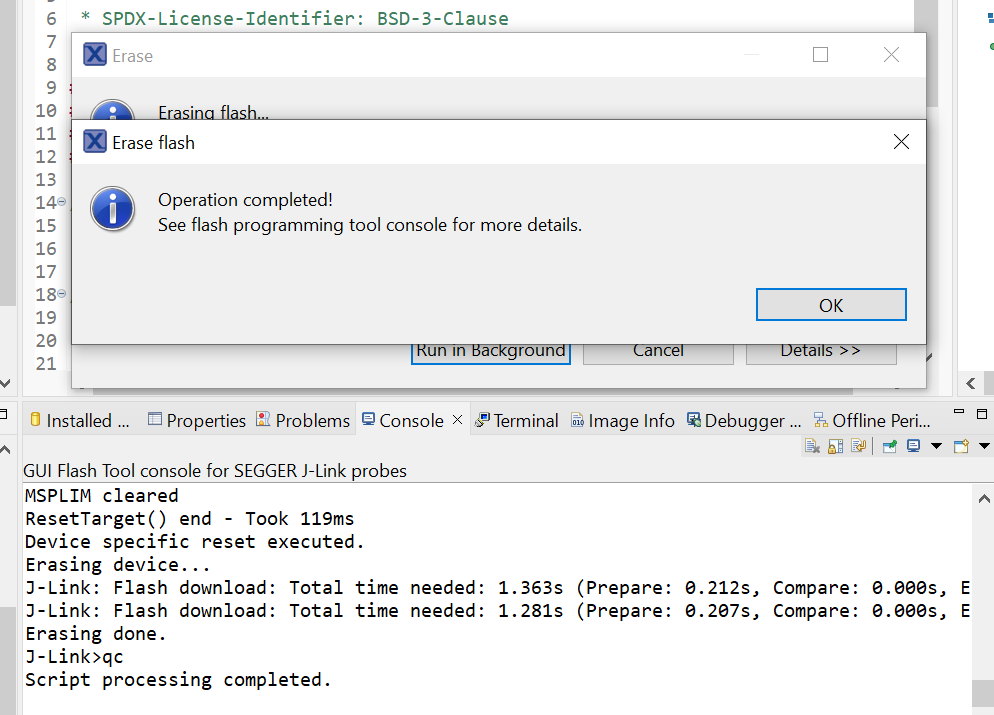
Task: Maximize the Console view
Action: [x=981, y=411]
